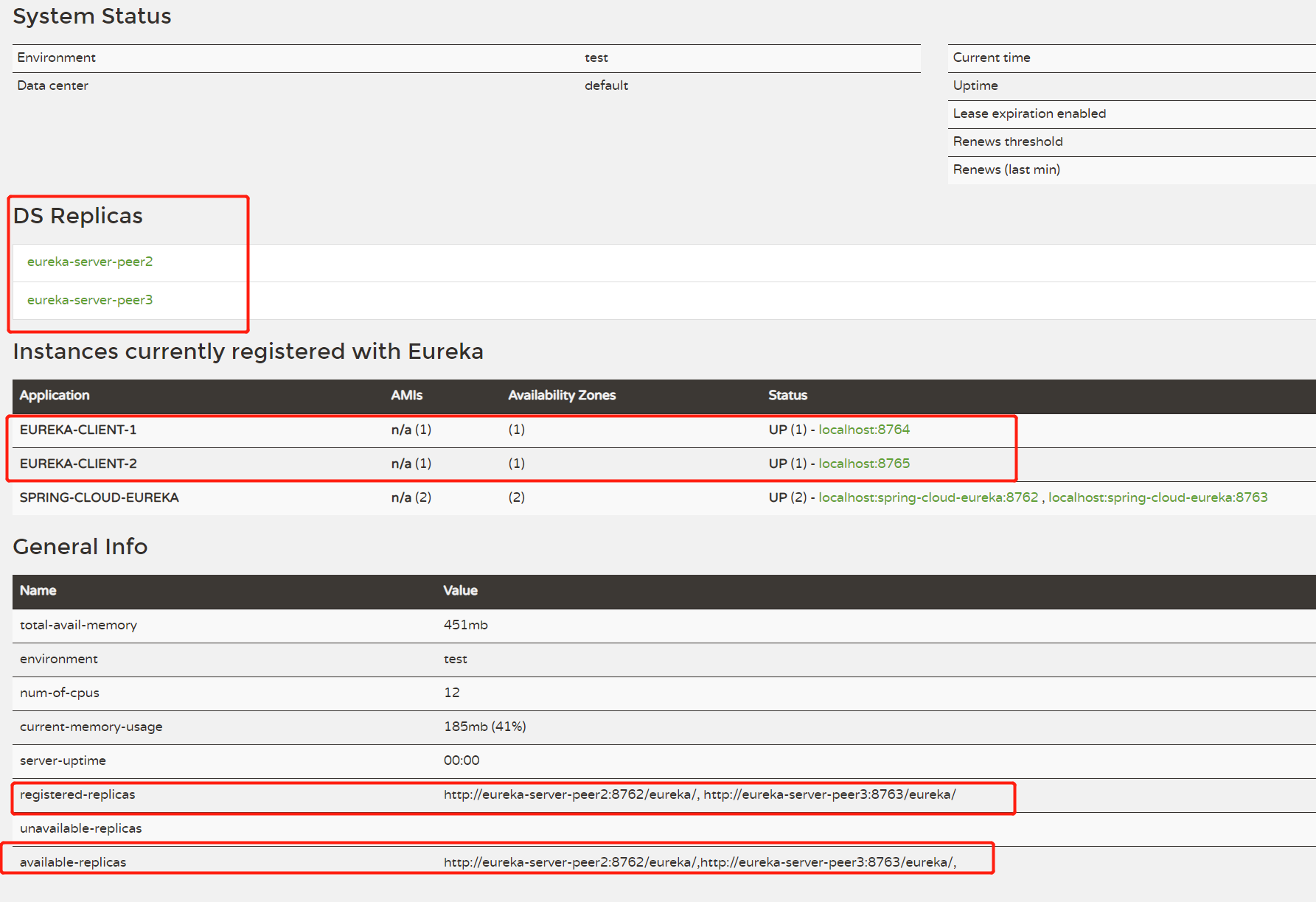The image size is (1316, 902).
Task: Open the eureka-server-peer3 replica link
Action: [x=90, y=300]
